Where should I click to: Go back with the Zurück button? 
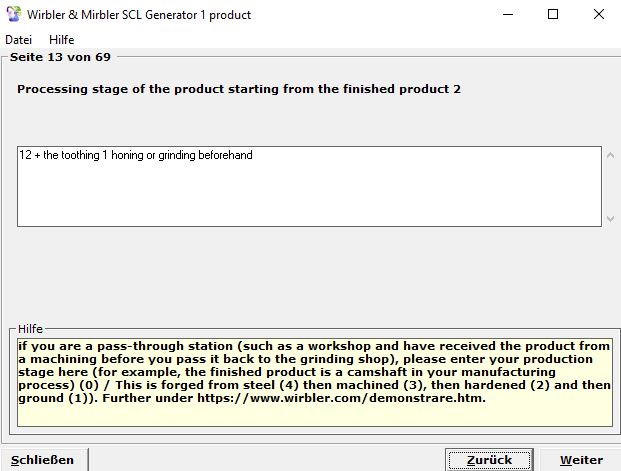coord(489,459)
